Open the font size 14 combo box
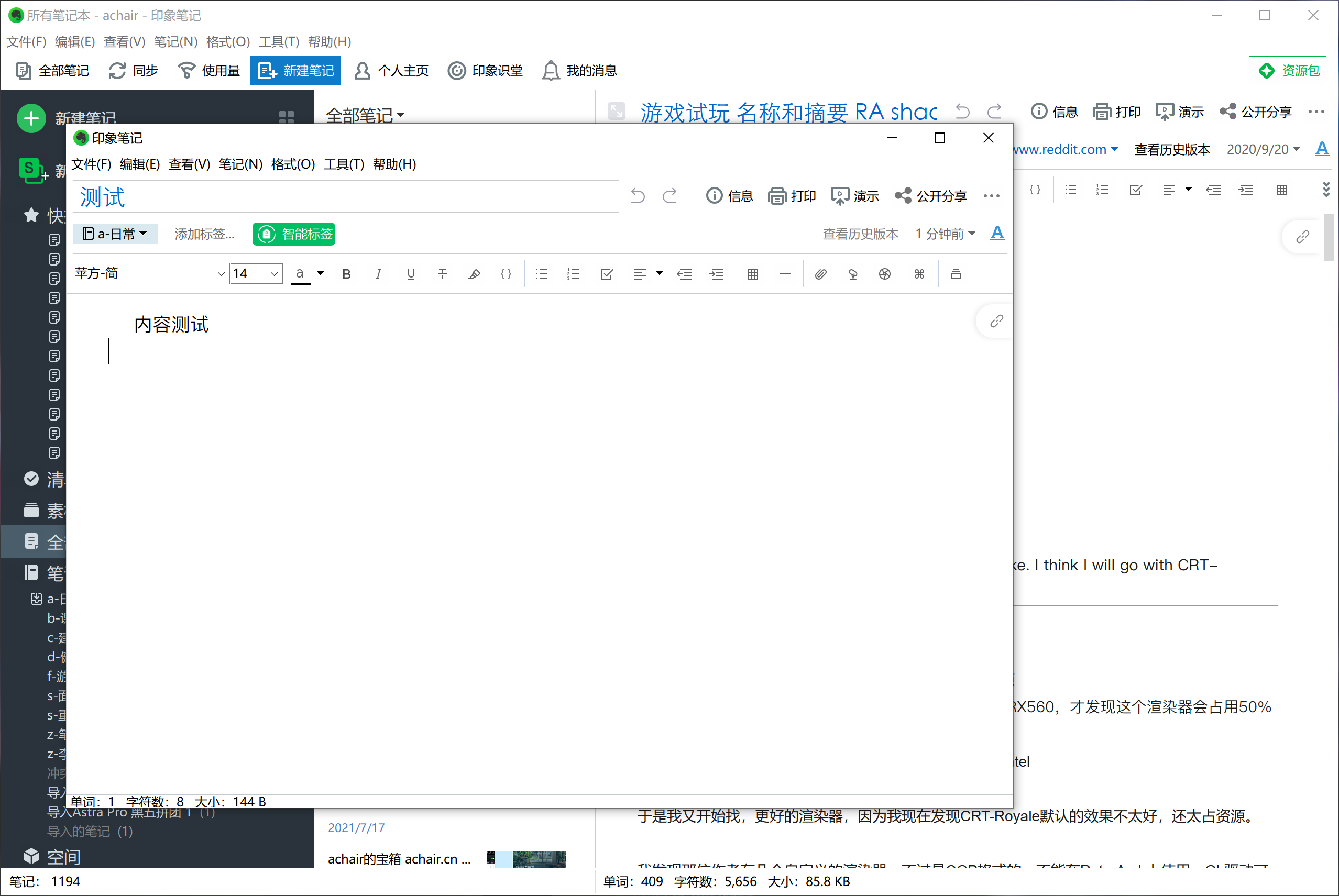Image resolution: width=1339 pixels, height=896 pixels. point(257,274)
